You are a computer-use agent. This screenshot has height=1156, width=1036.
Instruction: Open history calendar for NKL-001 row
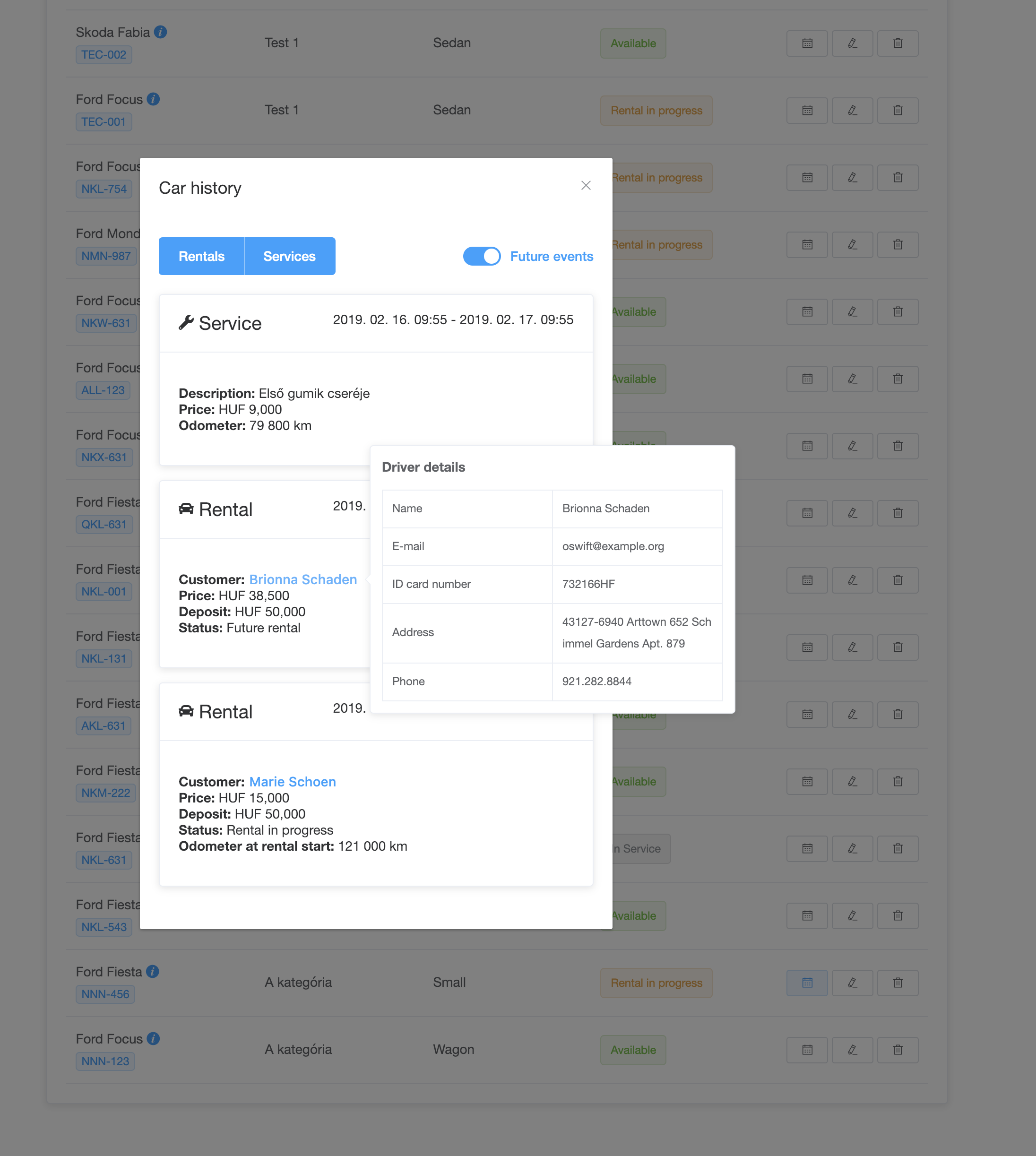point(807,580)
